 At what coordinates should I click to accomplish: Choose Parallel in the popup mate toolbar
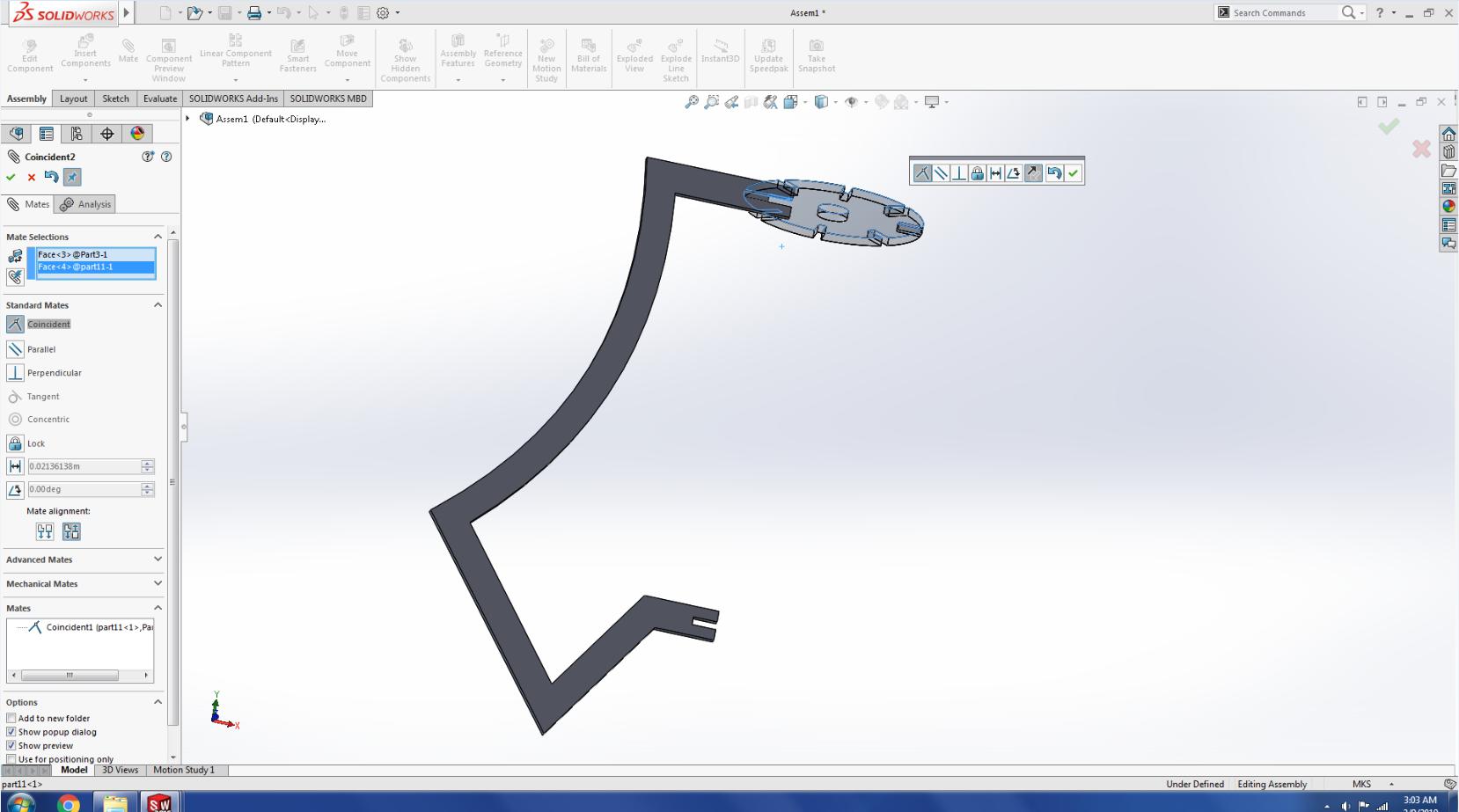point(941,173)
